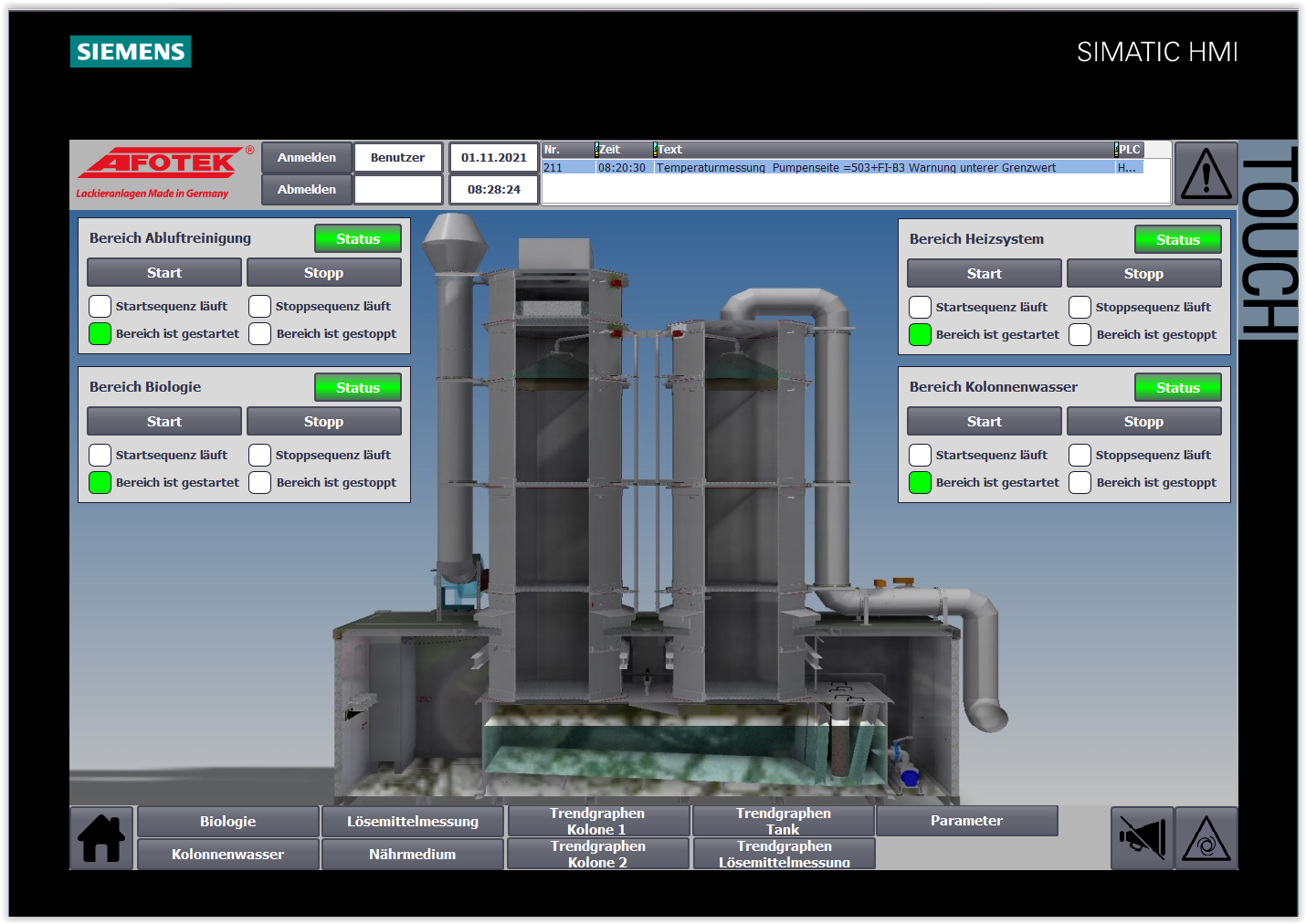The height and width of the screenshot is (924, 1306).
Task: Click the Siemens logo
Action: (x=131, y=52)
